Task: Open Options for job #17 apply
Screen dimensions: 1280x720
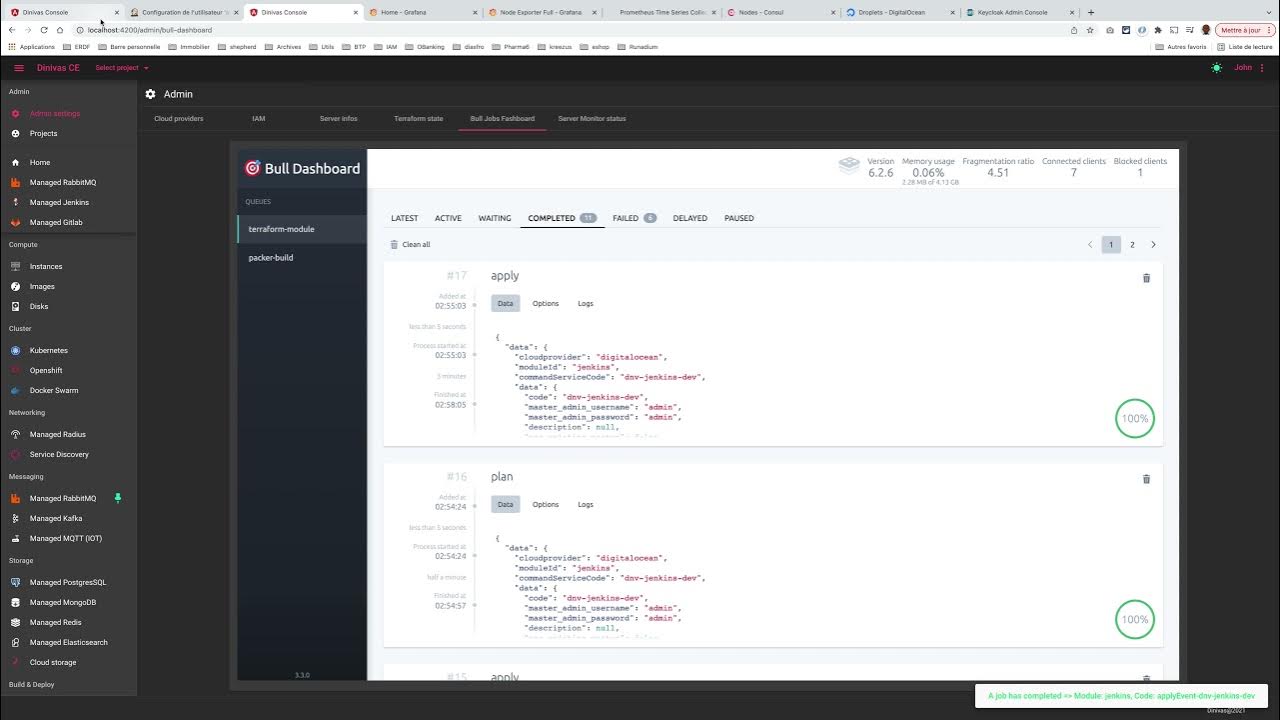Action: (545, 304)
